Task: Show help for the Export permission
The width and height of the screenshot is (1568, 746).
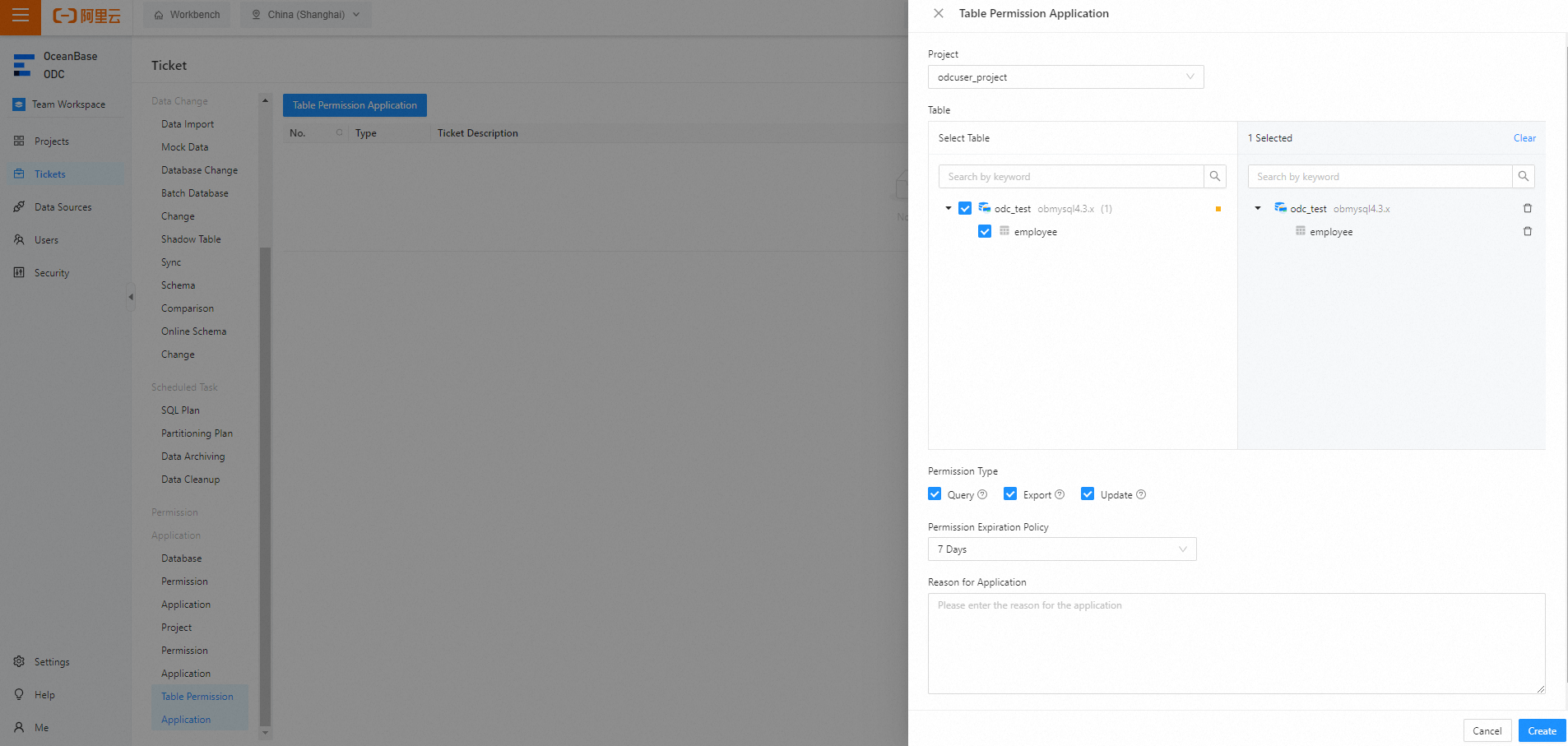Action: [x=1060, y=495]
